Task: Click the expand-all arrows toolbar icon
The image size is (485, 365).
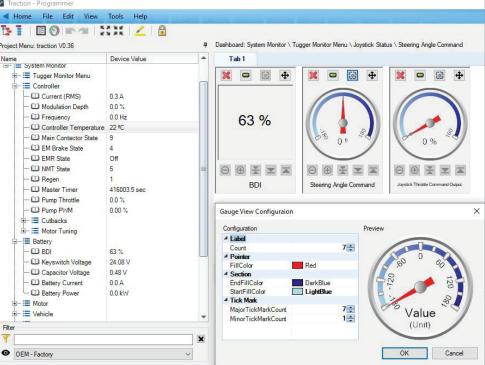Action: pyautogui.click(x=105, y=31)
